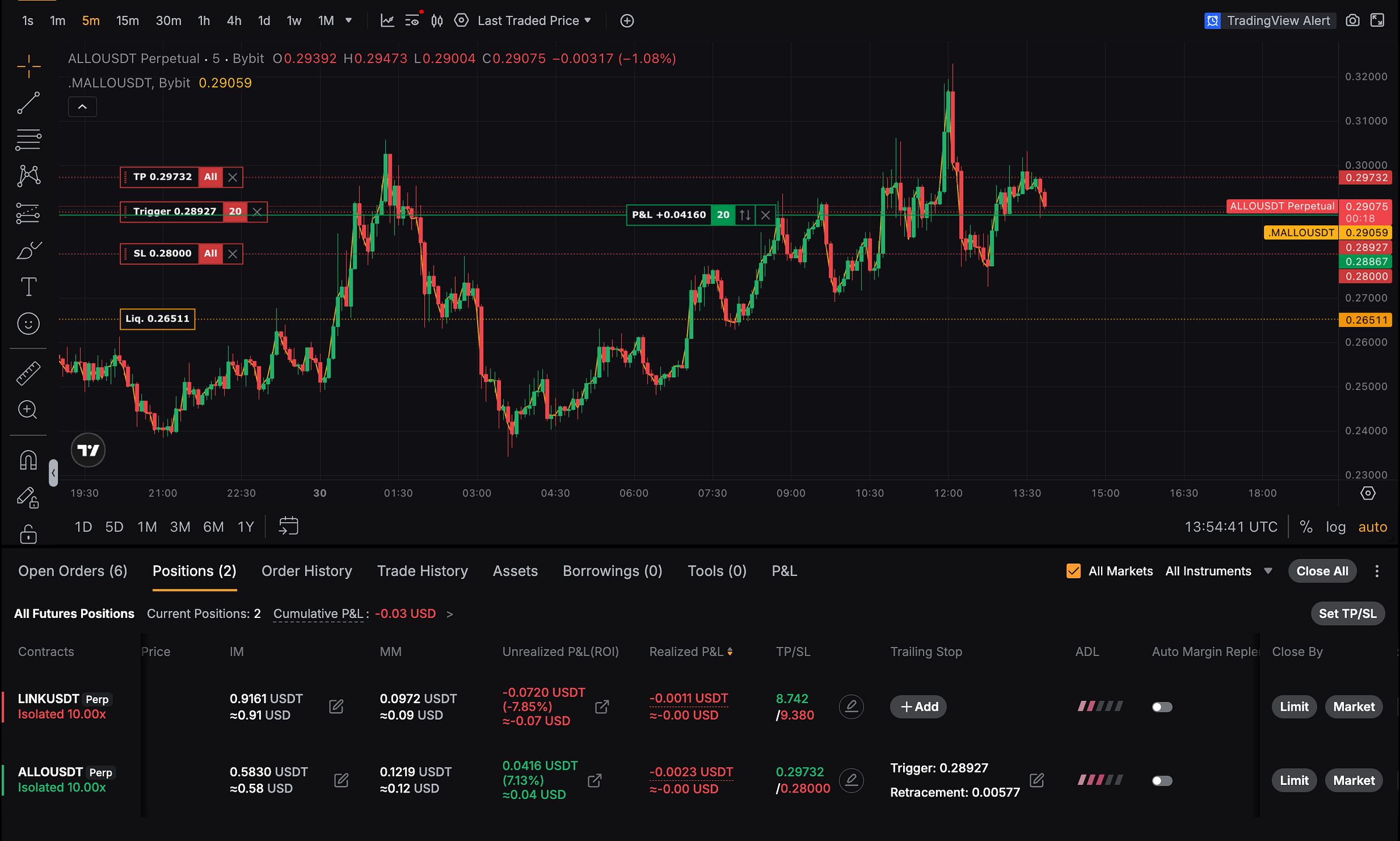Screen dimensions: 1400x841
Task: Set chart range to 5D
Action: [114, 527]
